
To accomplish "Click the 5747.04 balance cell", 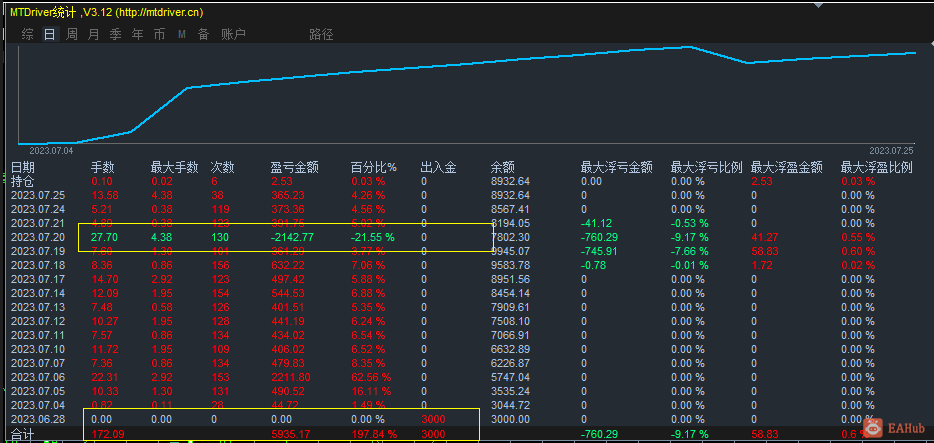I will (510, 377).
